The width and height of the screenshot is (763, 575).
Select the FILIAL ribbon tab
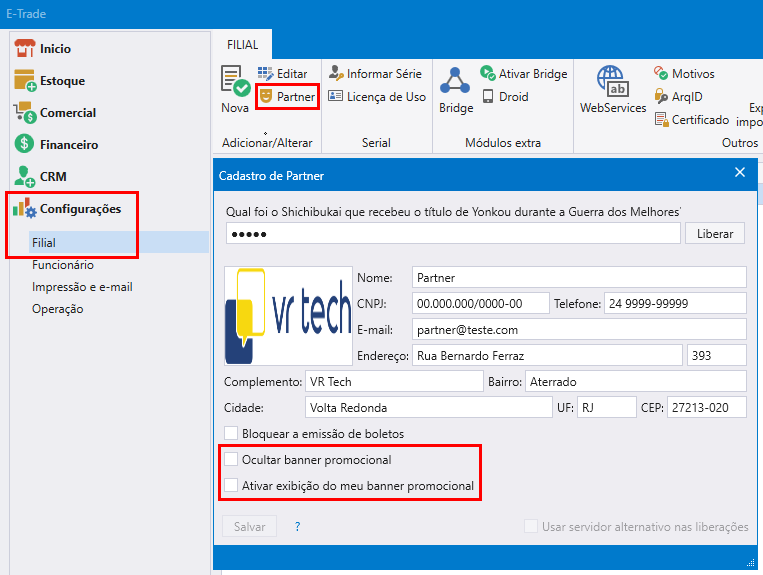242,45
